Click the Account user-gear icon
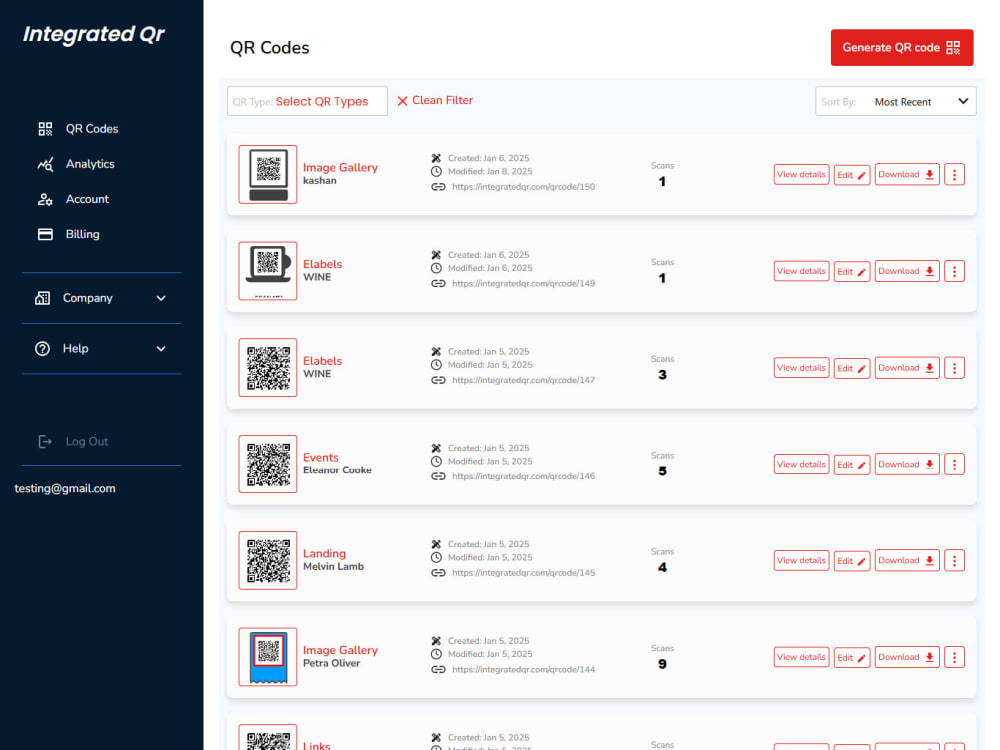 point(45,199)
